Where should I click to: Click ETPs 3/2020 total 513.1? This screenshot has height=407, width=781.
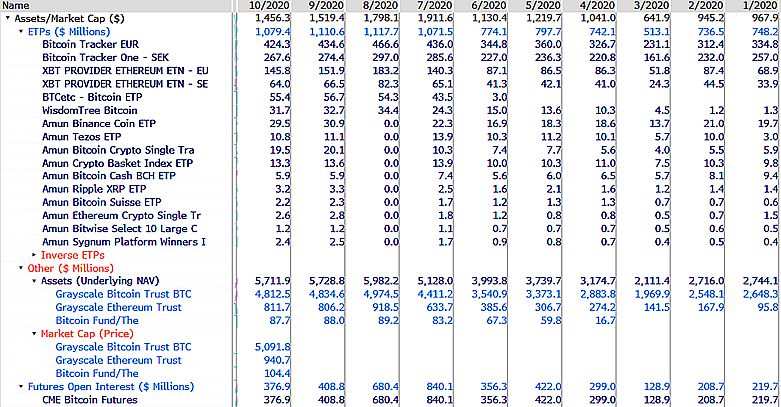point(656,31)
